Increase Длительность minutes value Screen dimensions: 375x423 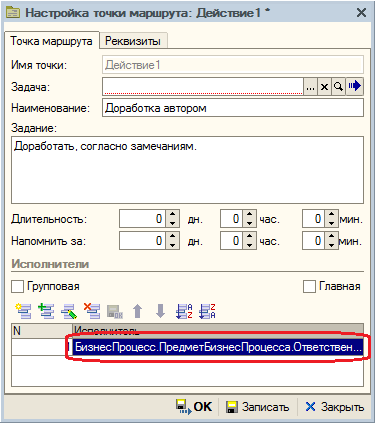point(331,214)
